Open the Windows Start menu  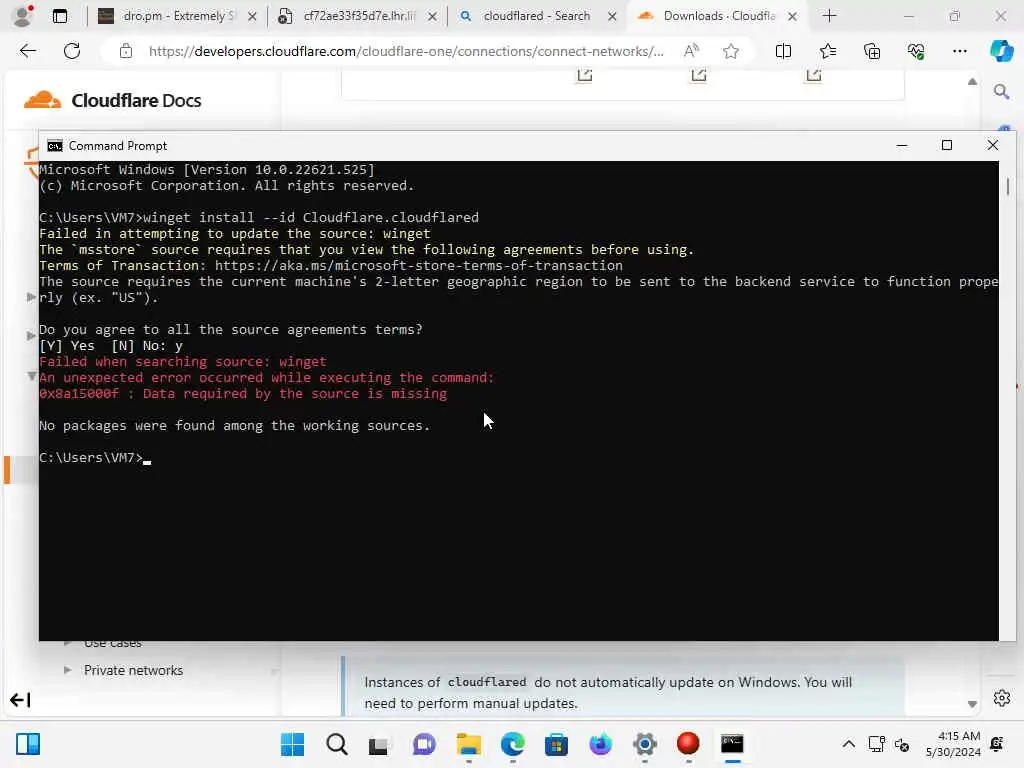[292, 744]
